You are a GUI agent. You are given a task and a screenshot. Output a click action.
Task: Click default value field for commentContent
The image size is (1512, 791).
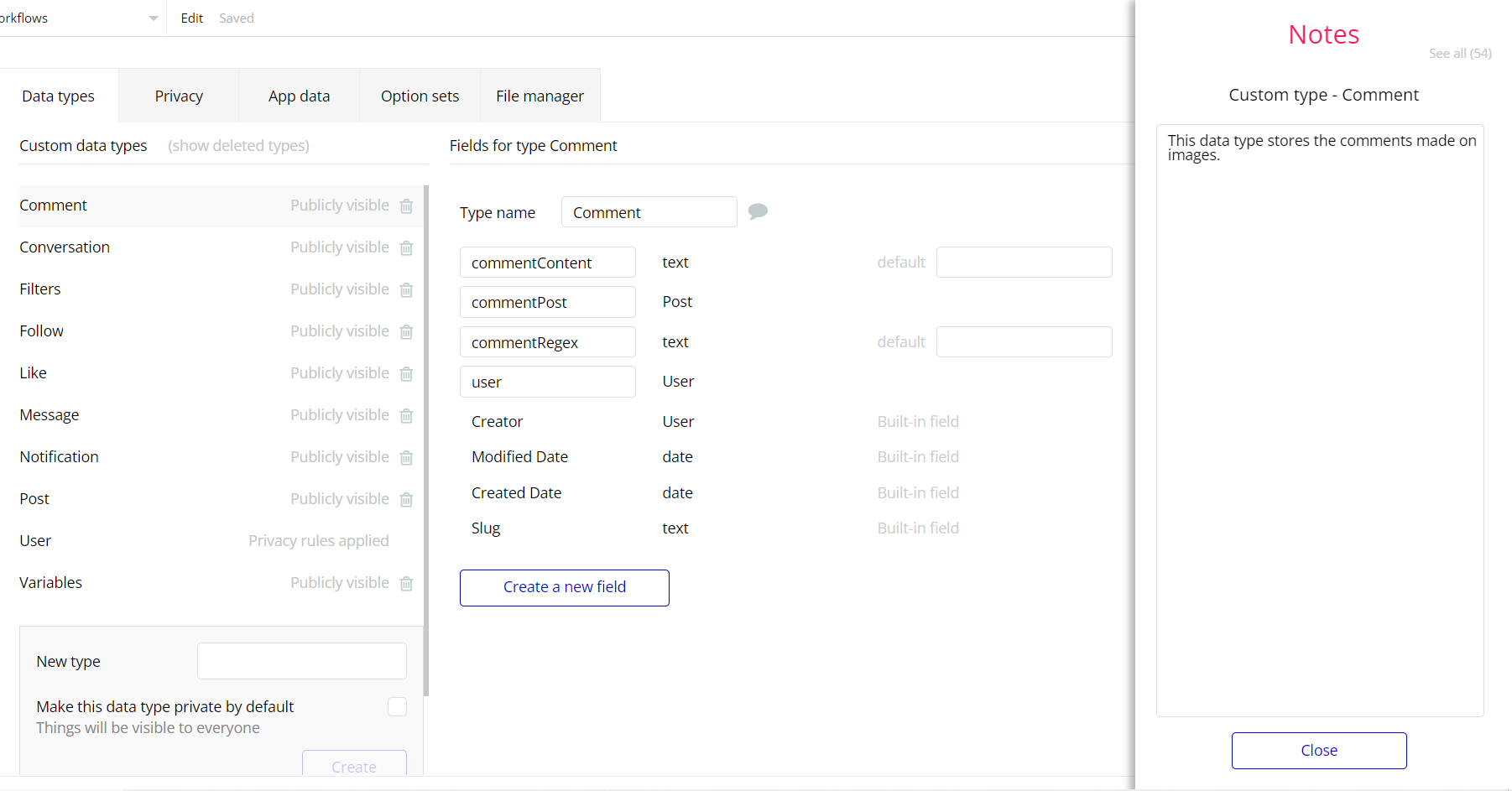click(1024, 263)
